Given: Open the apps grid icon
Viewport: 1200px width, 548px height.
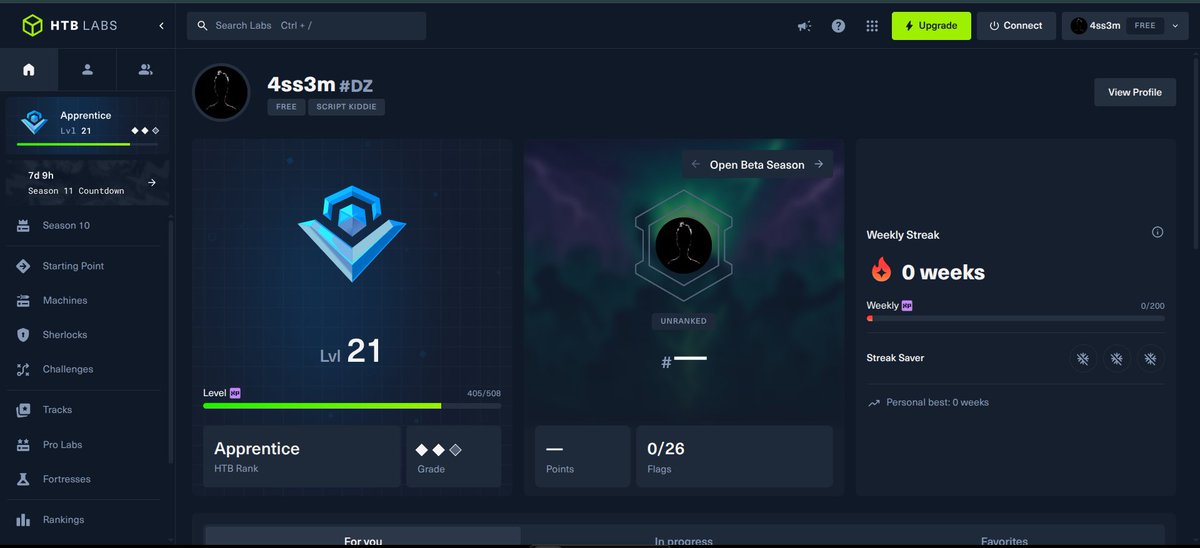Looking at the screenshot, I should [872, 26].
